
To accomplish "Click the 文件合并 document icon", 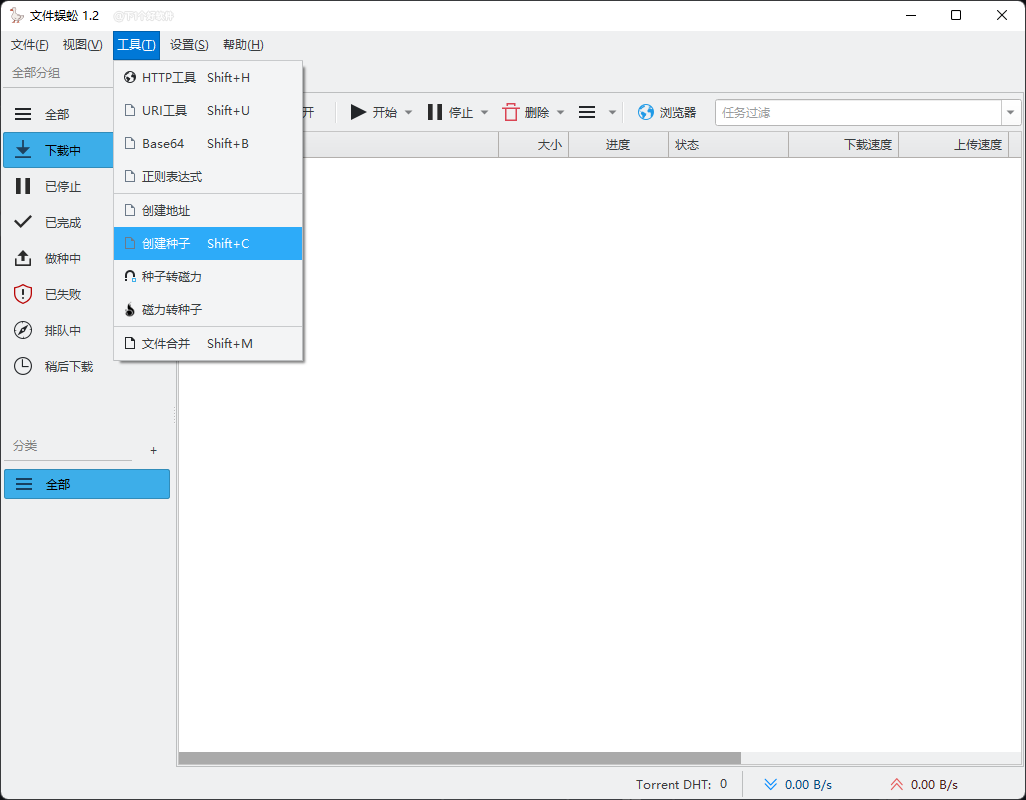I will coord(130,343).
